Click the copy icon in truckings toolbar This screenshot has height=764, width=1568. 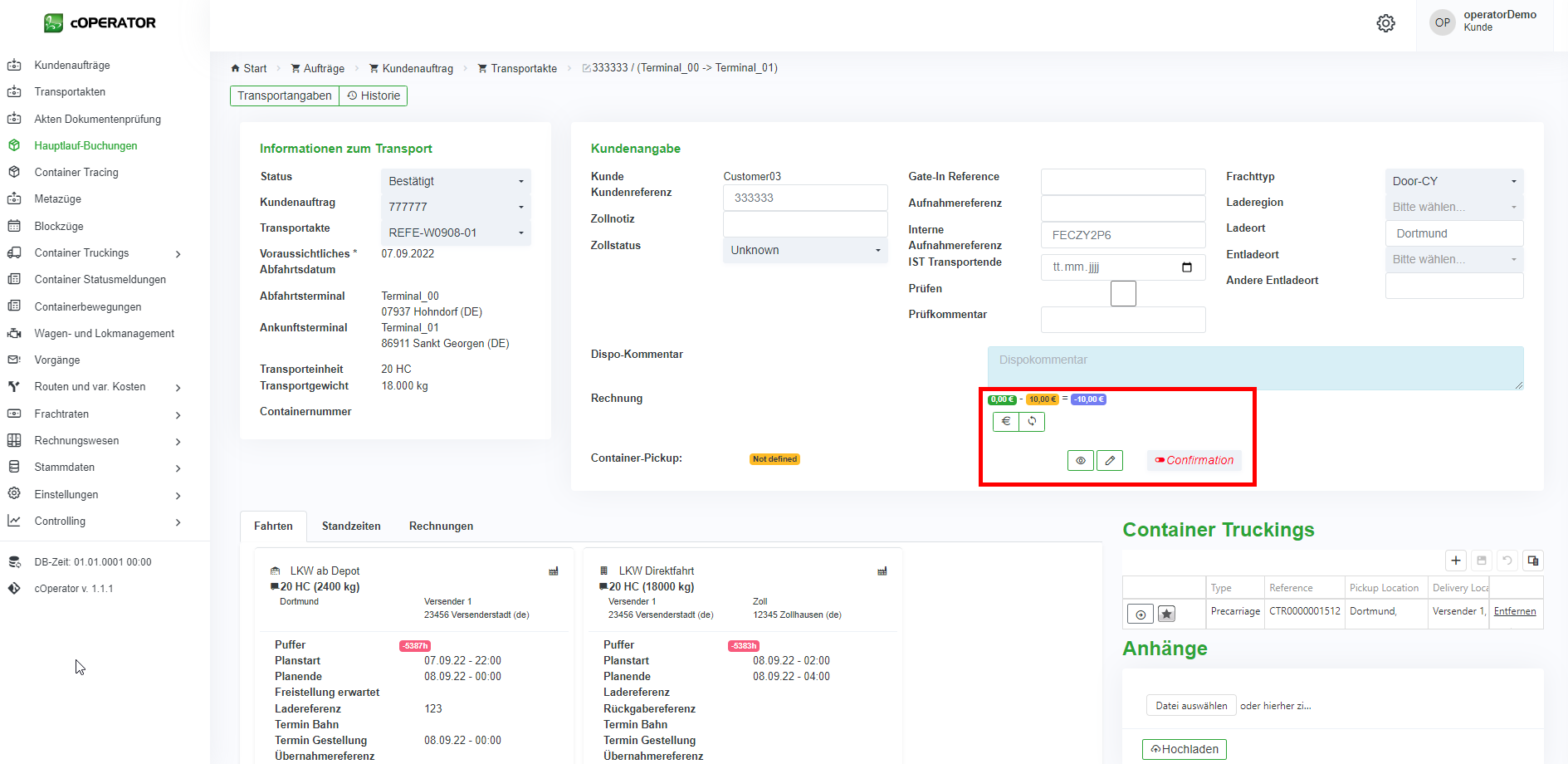tap(1532, 561)
